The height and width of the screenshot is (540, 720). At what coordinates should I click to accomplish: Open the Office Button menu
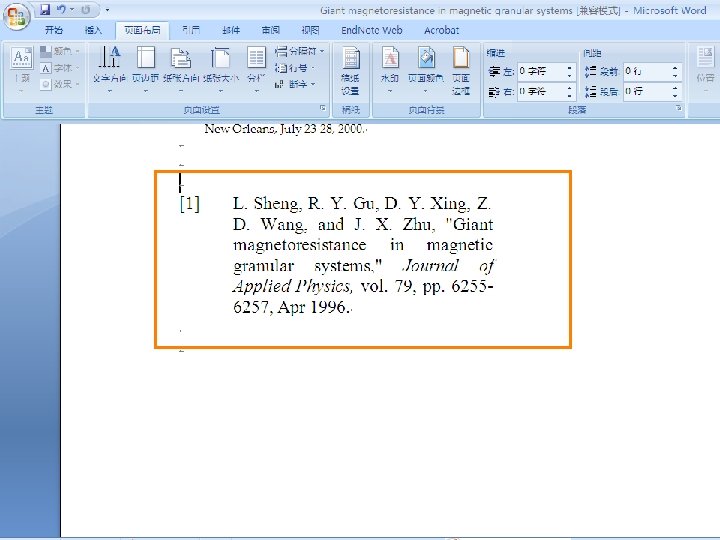pos(17,17)
